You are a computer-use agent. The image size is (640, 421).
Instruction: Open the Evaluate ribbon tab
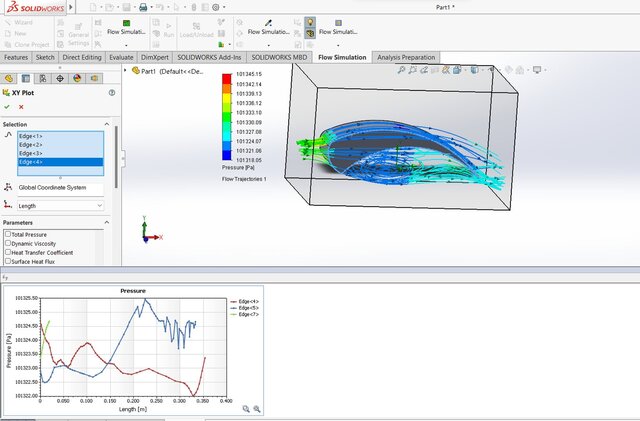click(x=122, y=57)
